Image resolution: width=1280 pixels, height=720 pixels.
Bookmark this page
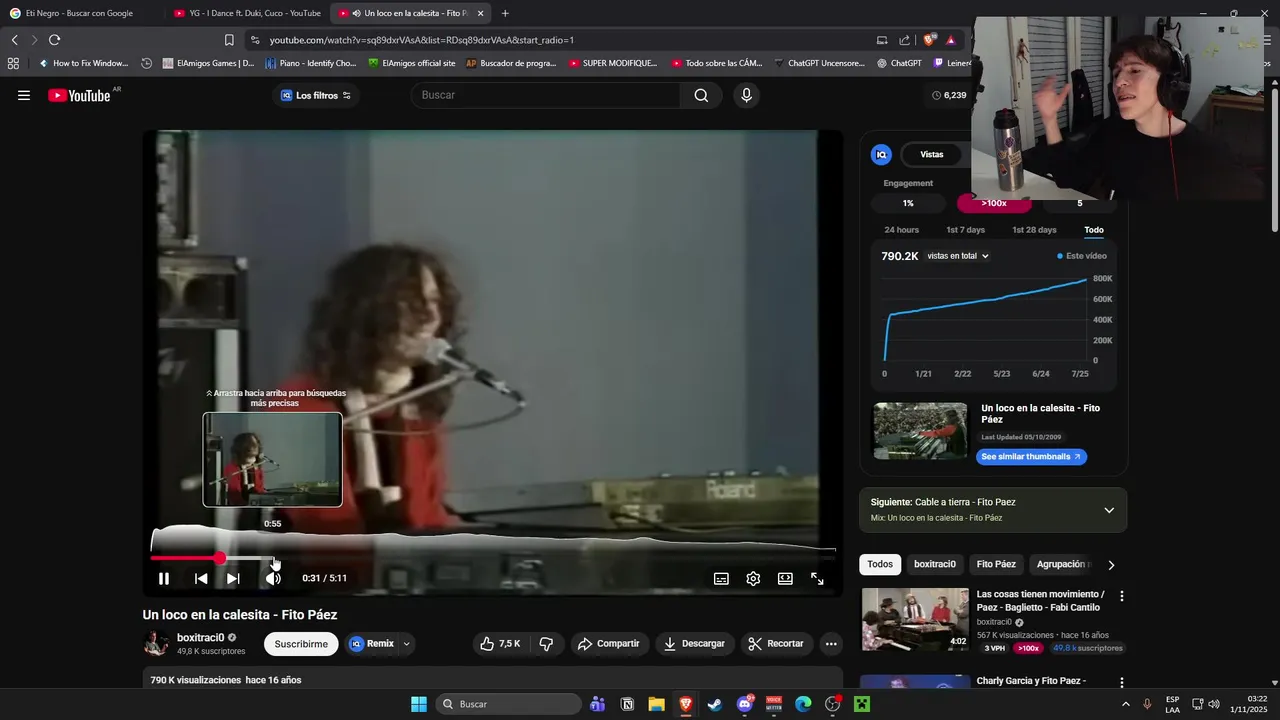coord(229,40)
